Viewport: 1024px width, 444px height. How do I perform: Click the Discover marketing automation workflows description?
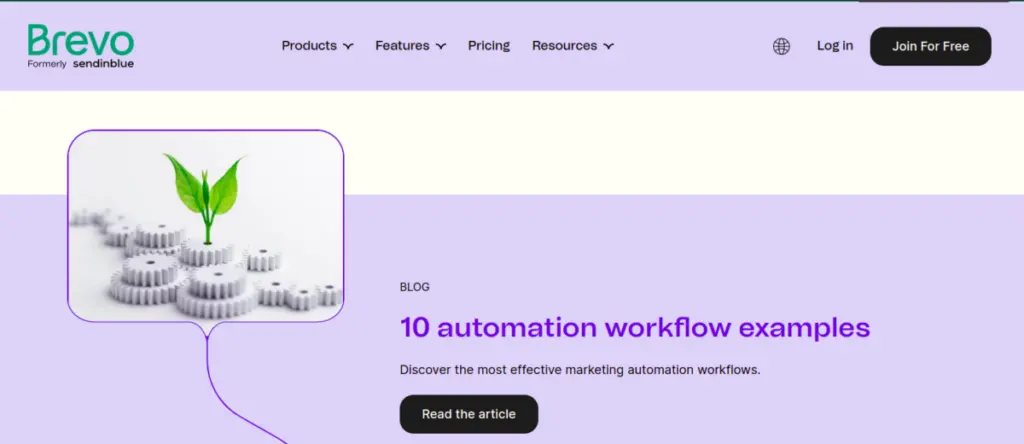(580, 369)
